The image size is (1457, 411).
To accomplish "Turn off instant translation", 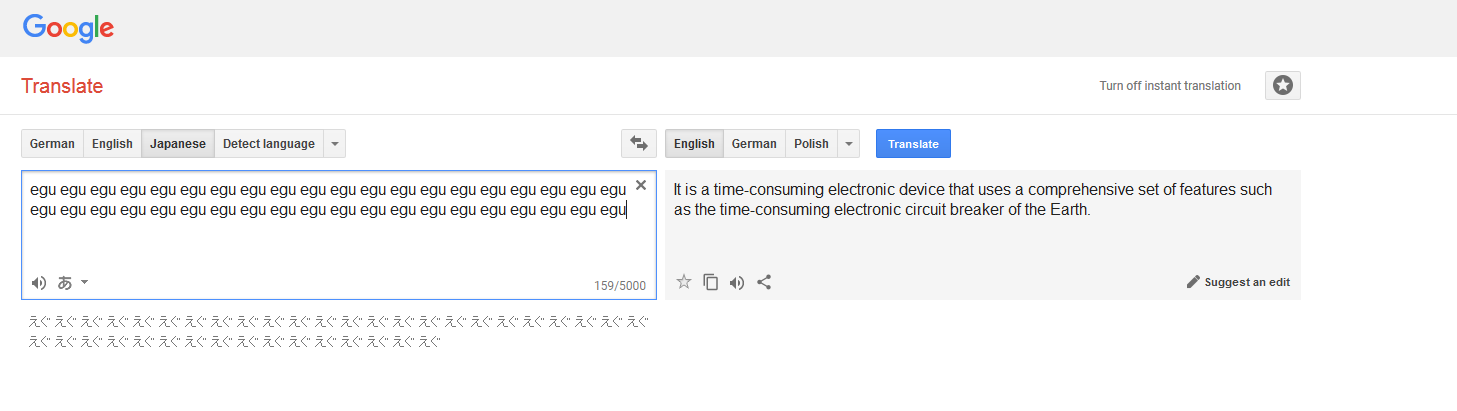I will coord(1170,86).
